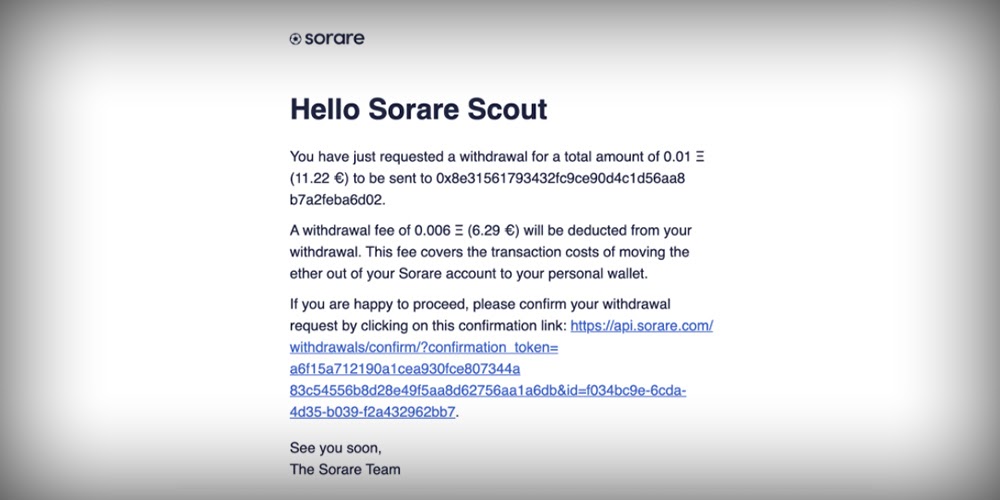
Task: Click the Hello Sorare Scout heading
Action: coord(419,109)
